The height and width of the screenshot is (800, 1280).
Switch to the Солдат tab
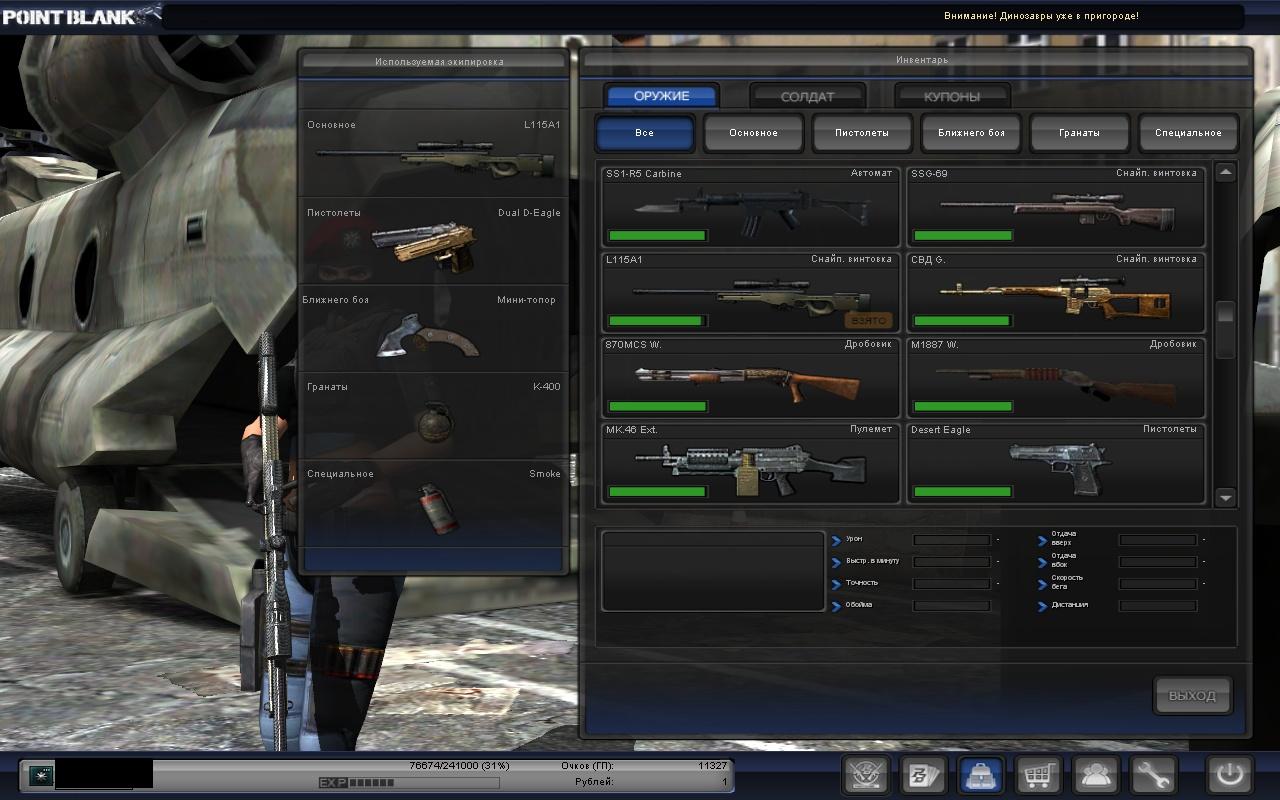(807, 97)
